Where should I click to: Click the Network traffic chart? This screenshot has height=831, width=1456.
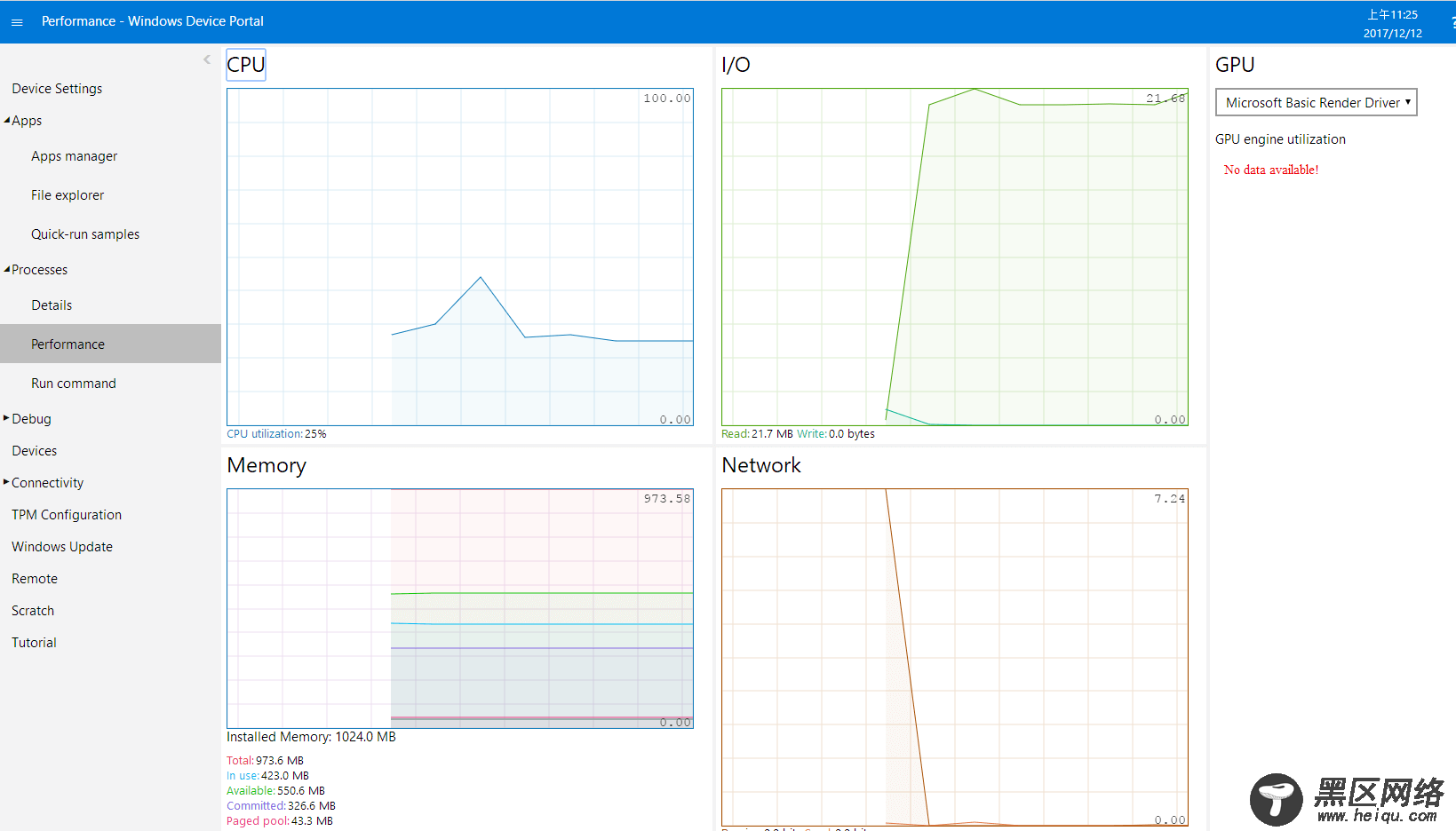point(955,657)
